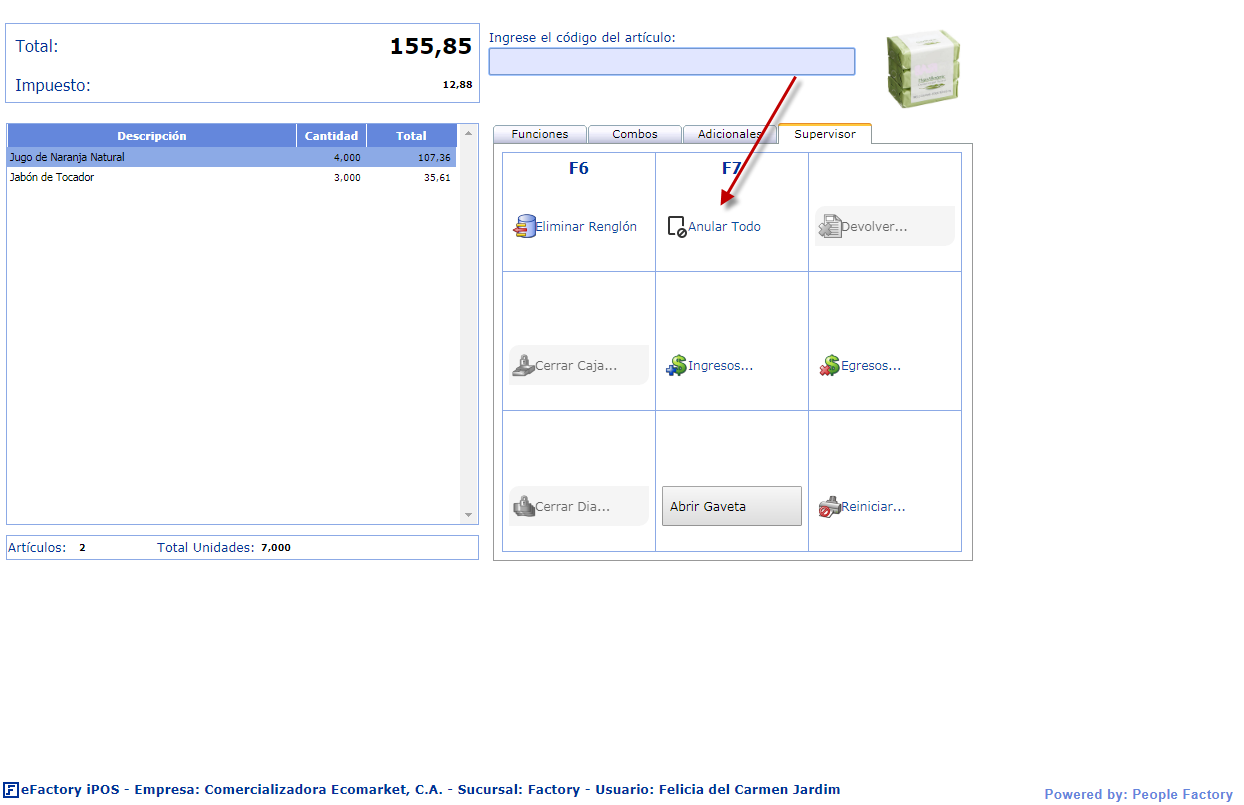Click the soap product thumbnail image
1244x805 pixels.
pos(922,67)
